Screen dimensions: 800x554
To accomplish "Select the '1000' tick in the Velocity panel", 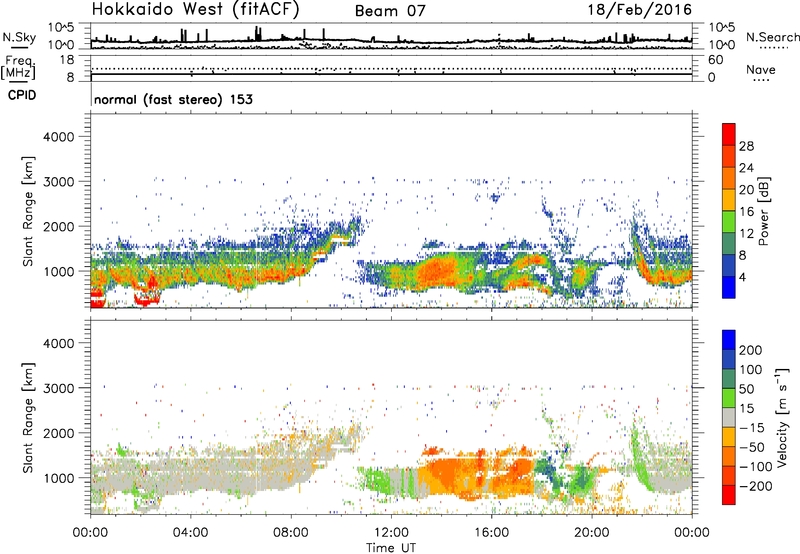I will tap(59, 478).
